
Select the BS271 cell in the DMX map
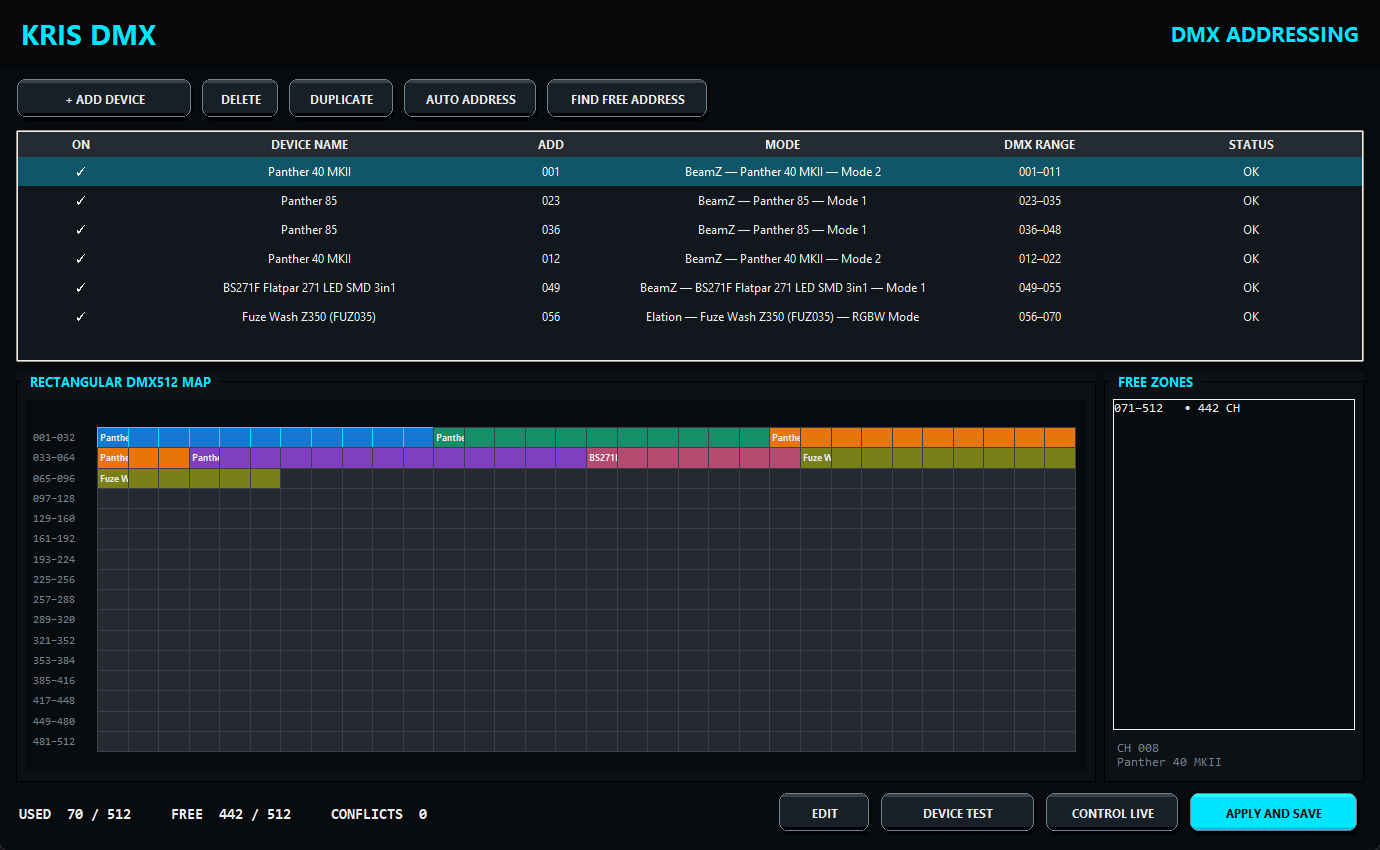(602, 458)
